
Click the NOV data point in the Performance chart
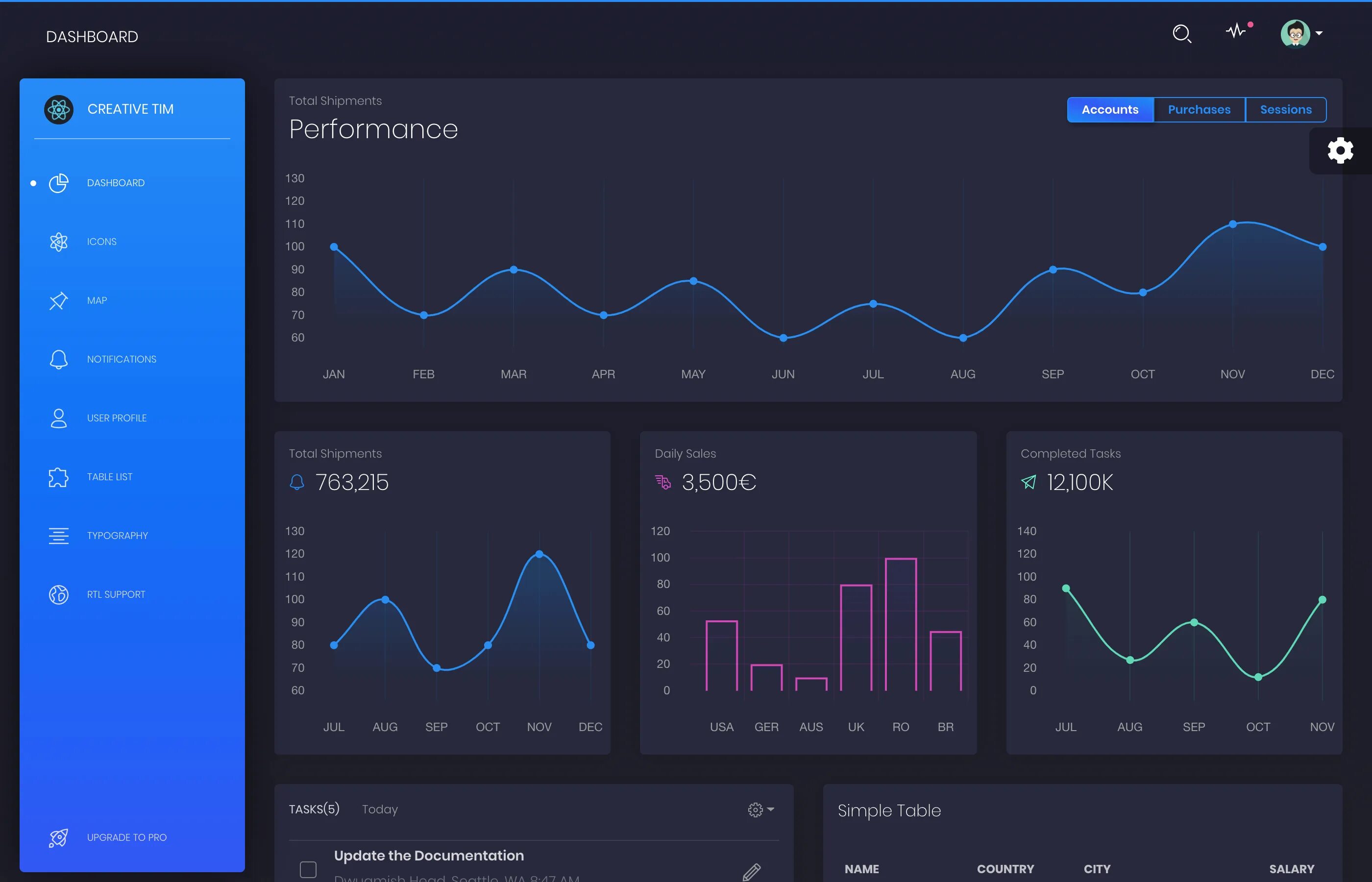tap(1232, 224)
